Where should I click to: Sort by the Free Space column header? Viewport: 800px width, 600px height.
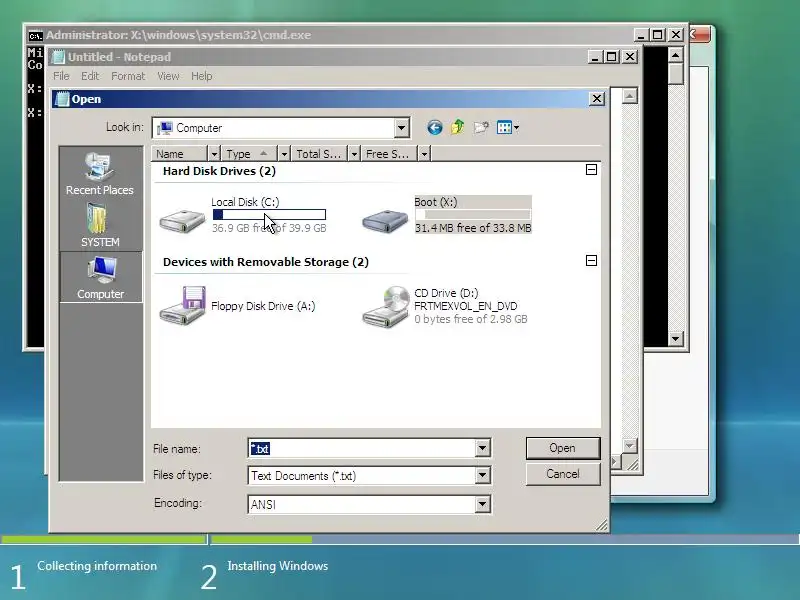tap(389, 154)
